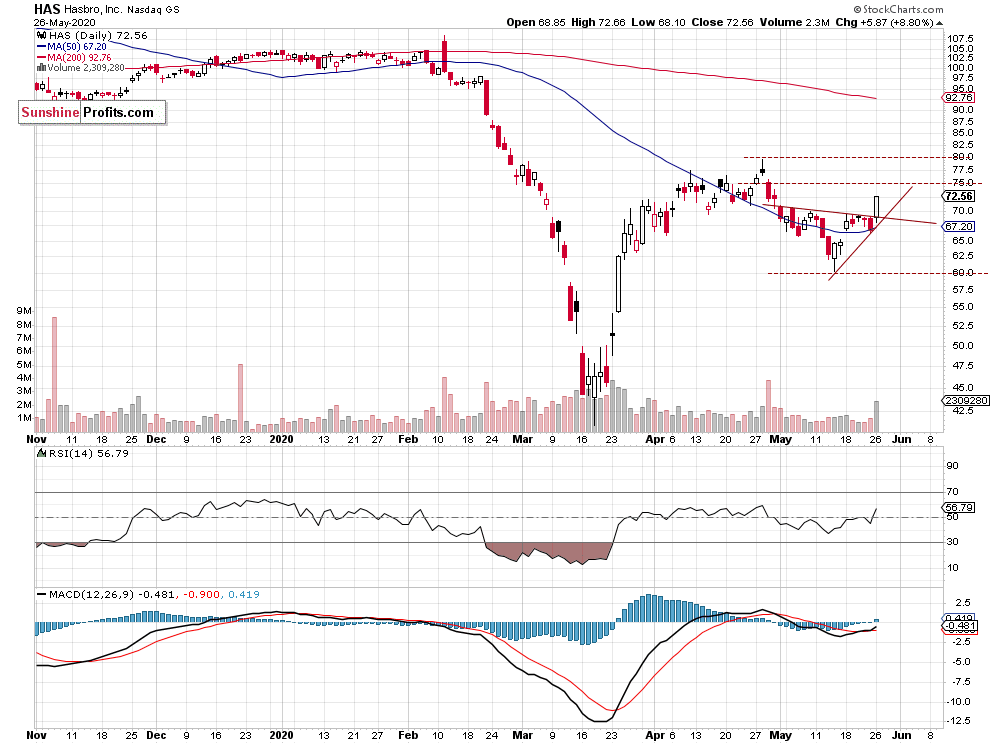990x744 pixels.
Task: Click the SunshineProfits.com logo box
Action: coord(92,112)
